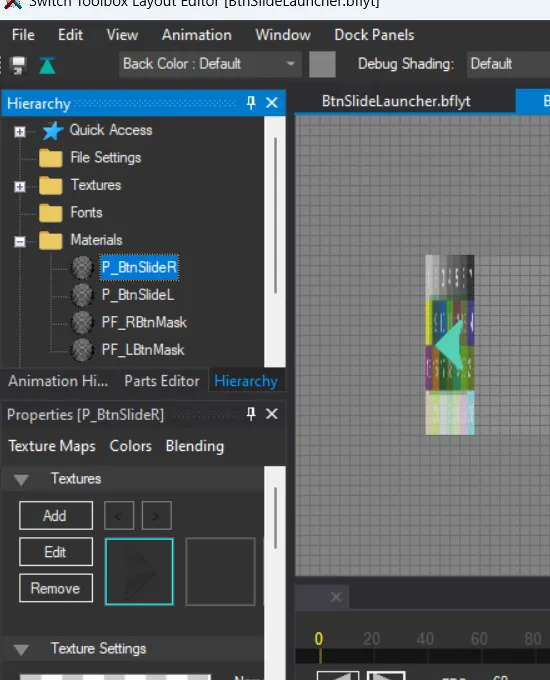Expand the Quick Access tree node
This screenshot has width=550, height=680.
coord(20,131)
